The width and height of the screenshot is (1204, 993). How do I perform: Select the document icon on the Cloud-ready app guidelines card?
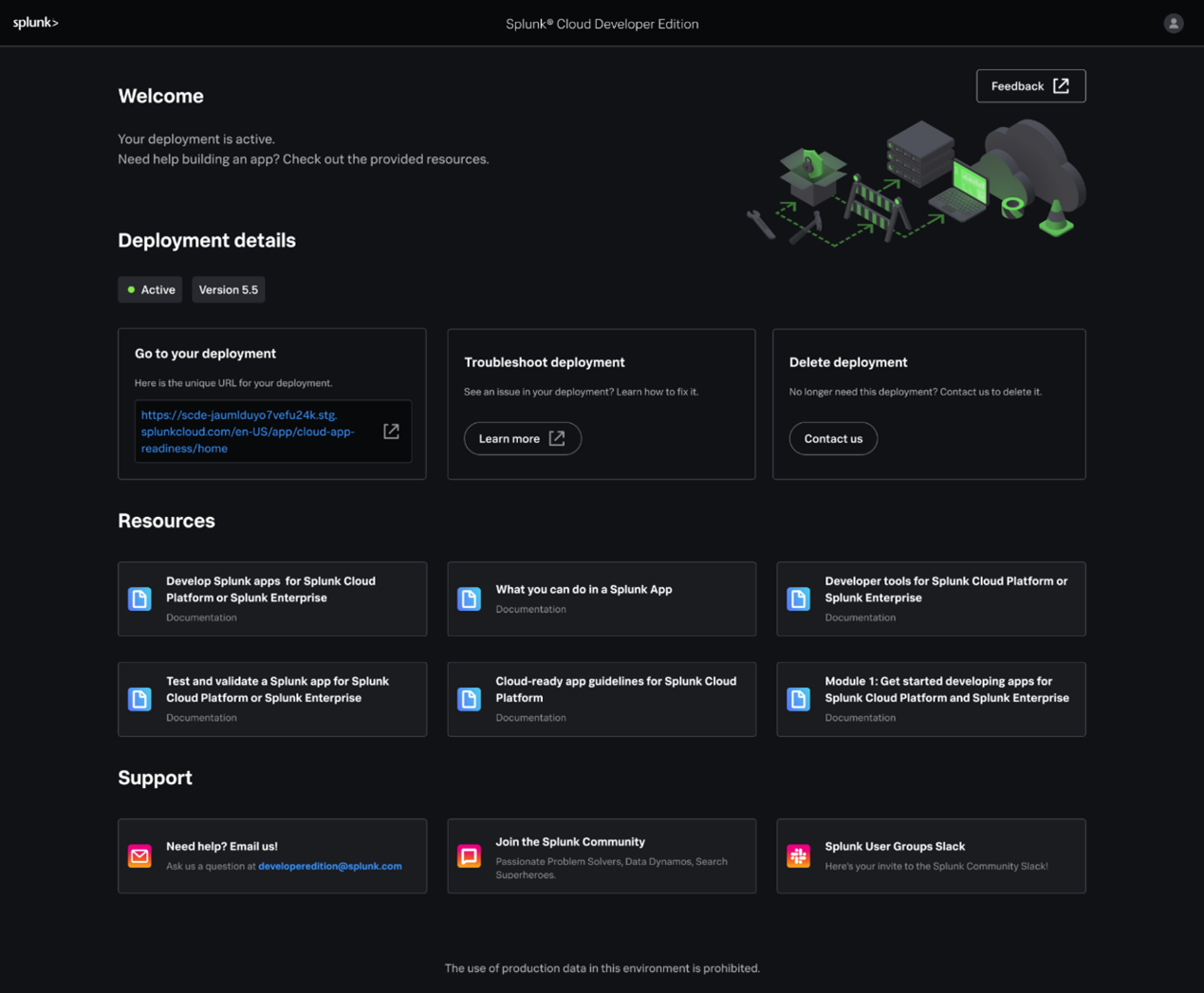click(x=469, y=699)
